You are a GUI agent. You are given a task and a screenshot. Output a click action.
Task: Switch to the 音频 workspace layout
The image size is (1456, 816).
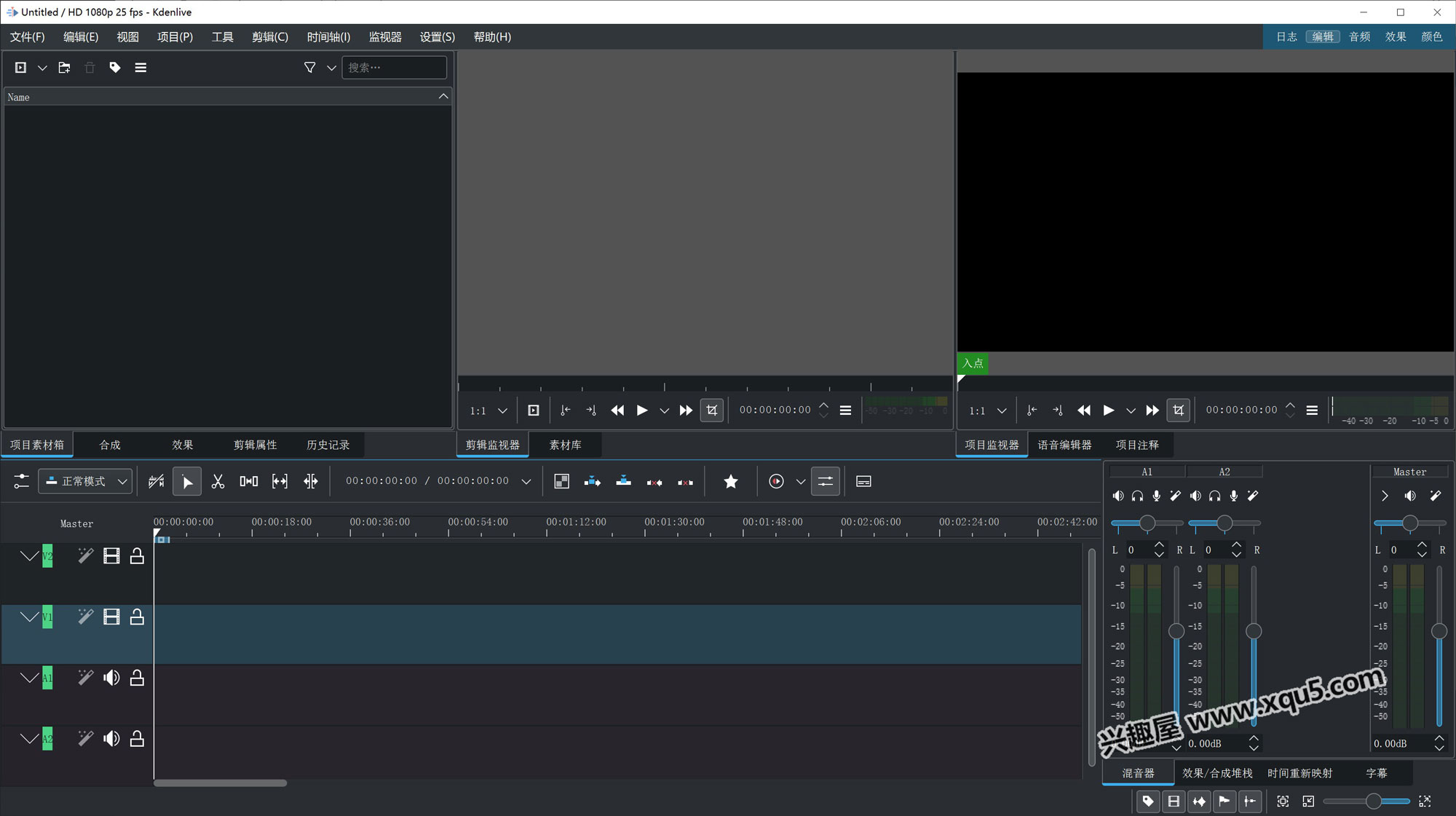[1358, 37]
